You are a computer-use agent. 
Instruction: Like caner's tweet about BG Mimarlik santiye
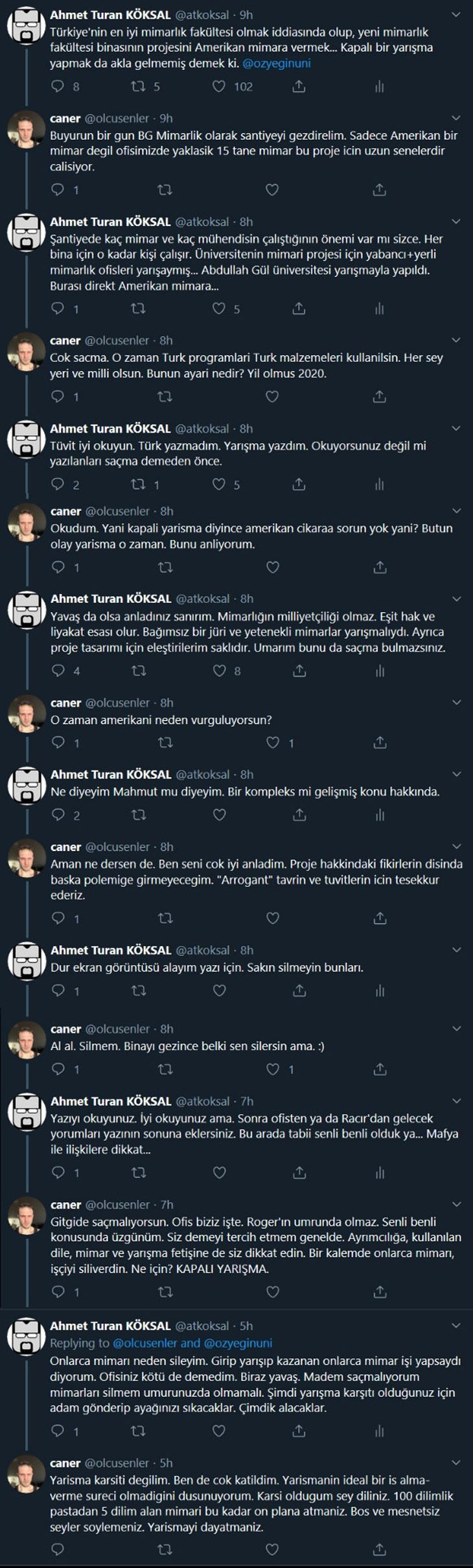(272, 190)
